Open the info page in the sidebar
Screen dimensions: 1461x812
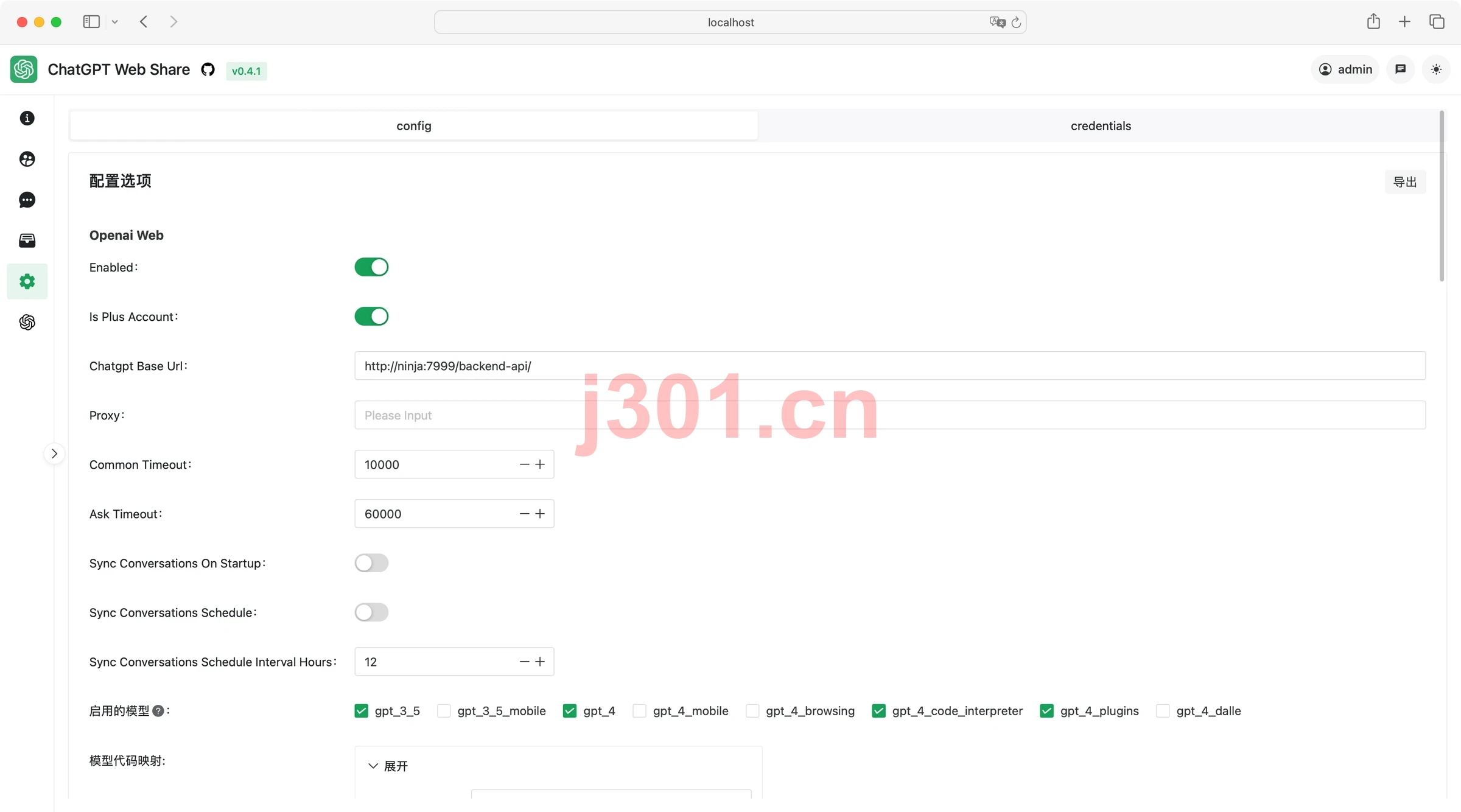(27, 118)
